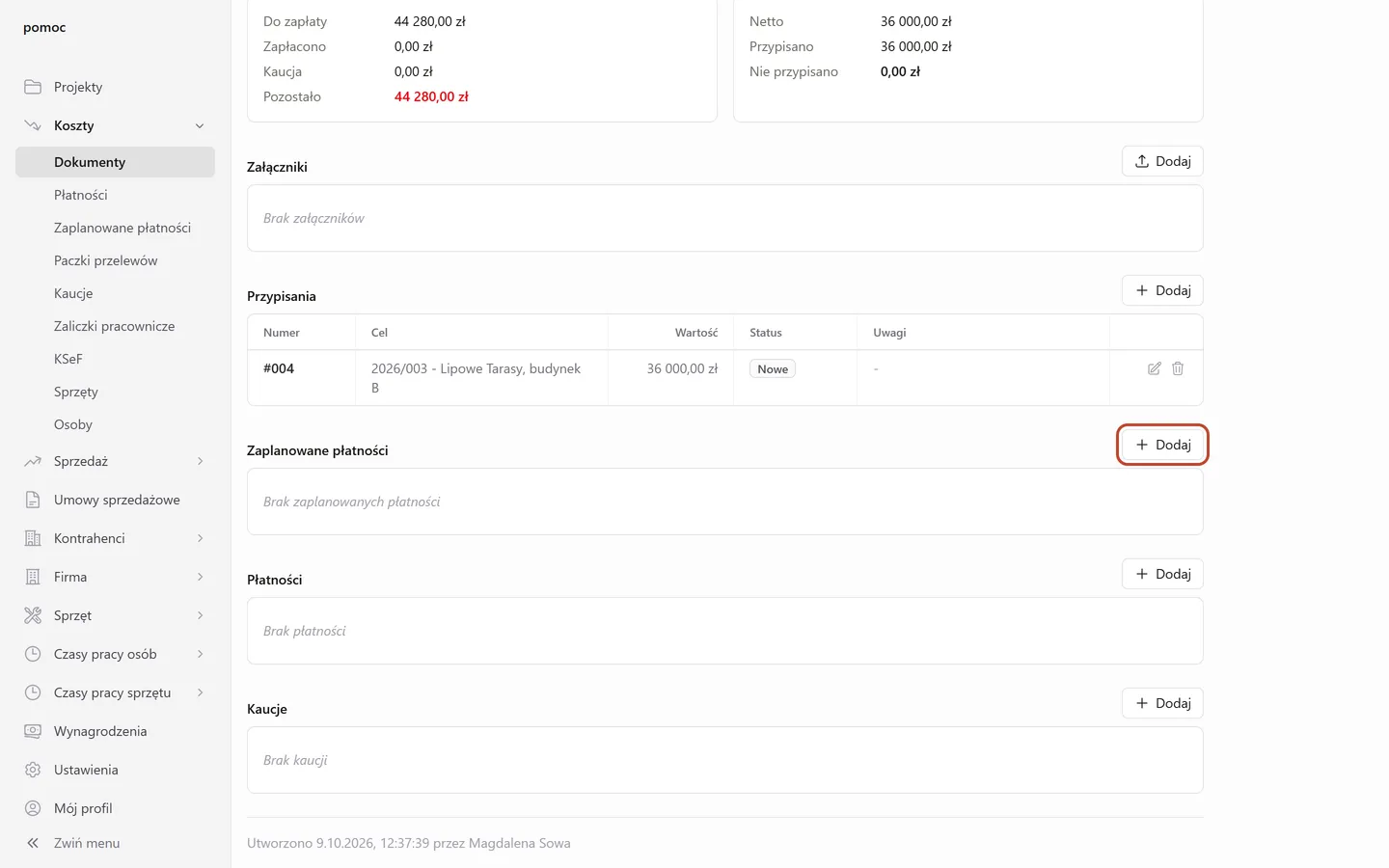Viewport: 1389px width, 868px height.
Task: Click the Umowy sprzedażowe document icon
Action: click(x=33, y=500)
